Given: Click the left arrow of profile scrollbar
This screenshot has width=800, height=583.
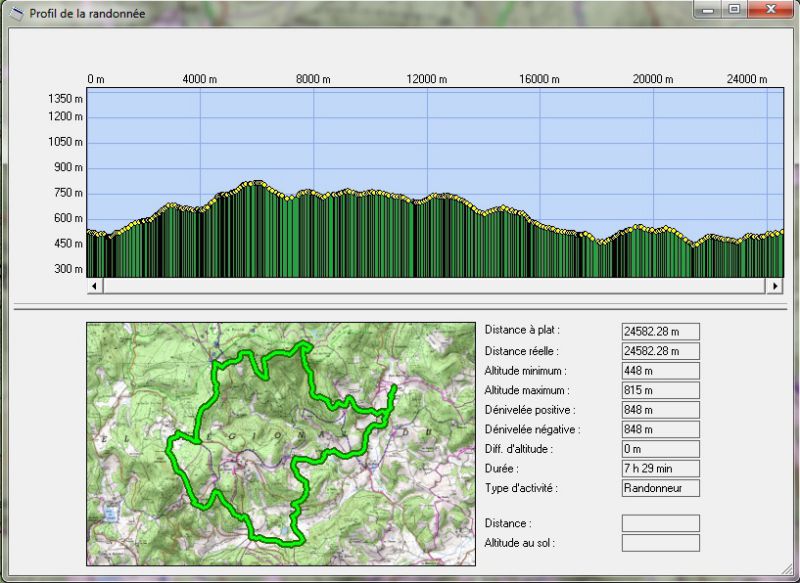Looking at the screenshot, I should click(x=95, y=286).
